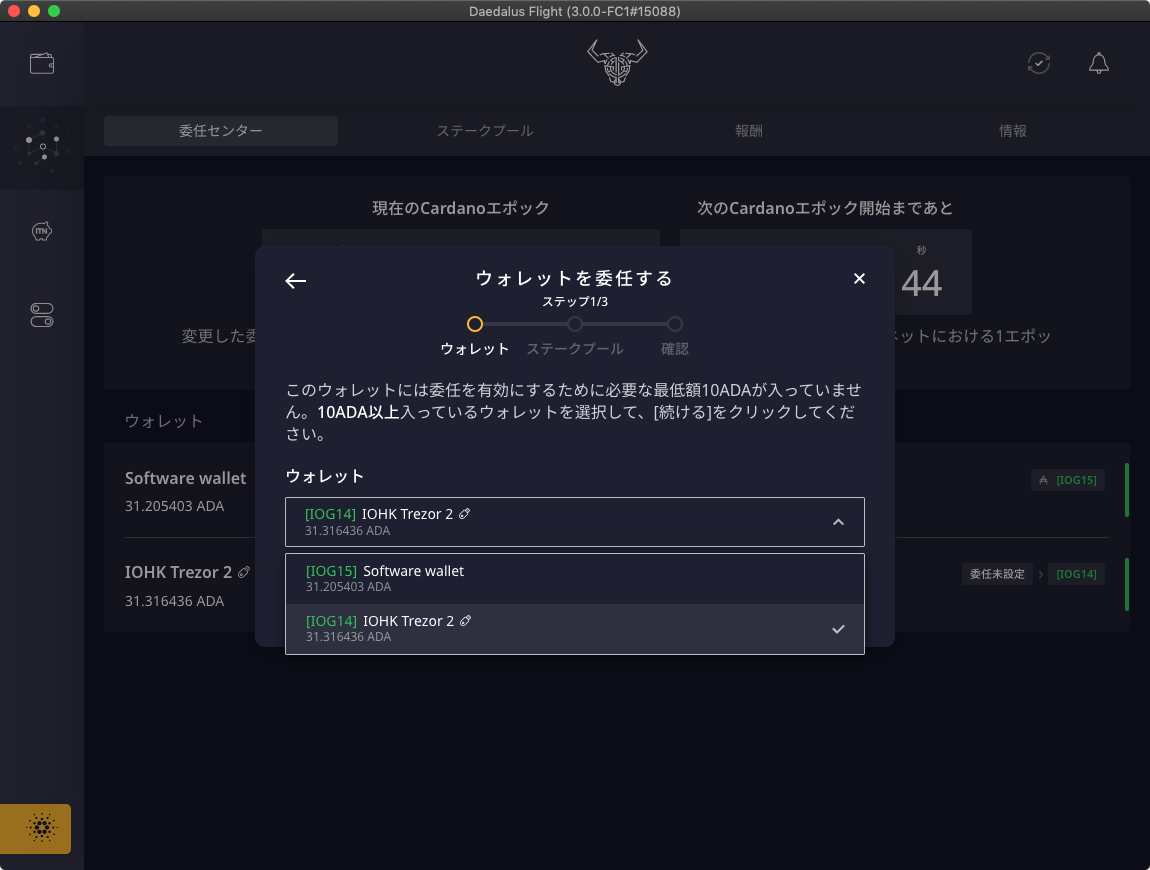Click hardware icon beside IOHK Trezor 2 in wallet list
The width and height of the screenshot is (1150, 870).
243,572
